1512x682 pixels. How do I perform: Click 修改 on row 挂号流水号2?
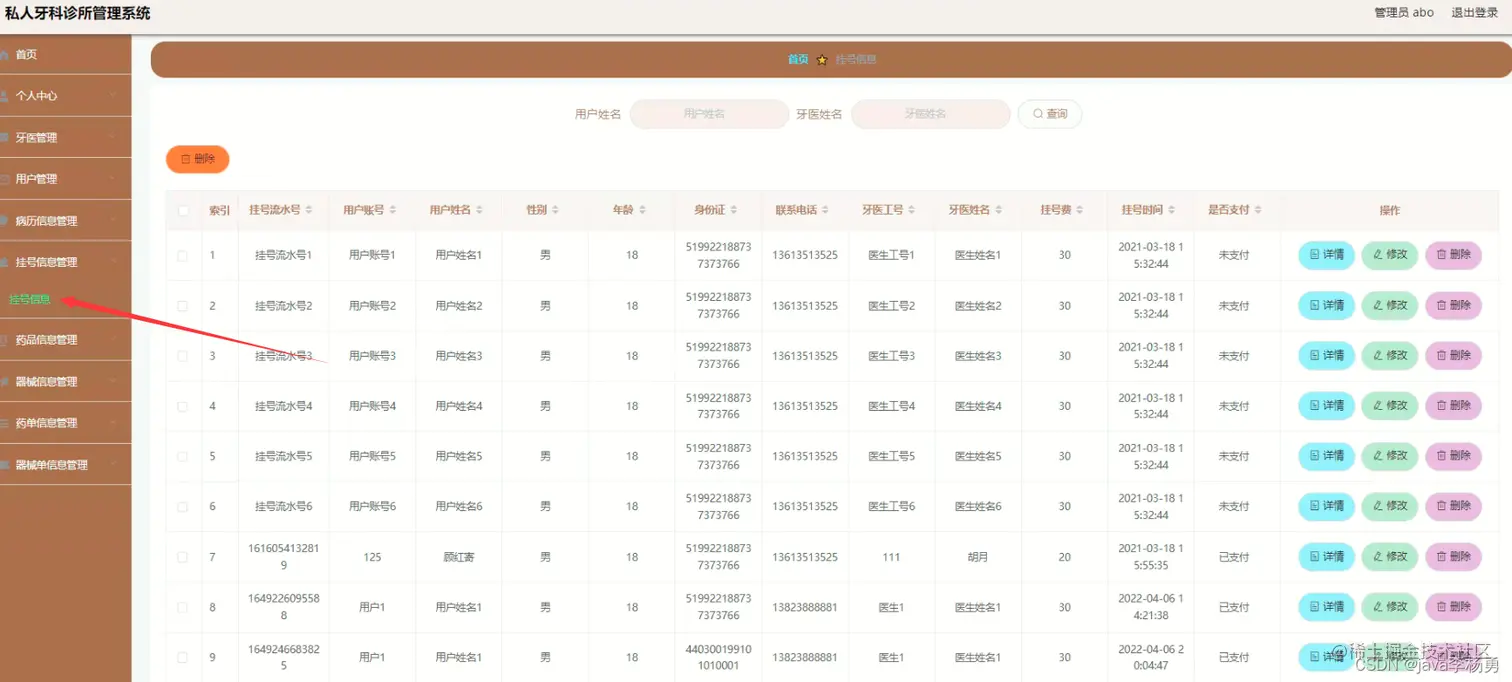(x=1390, y=305)
